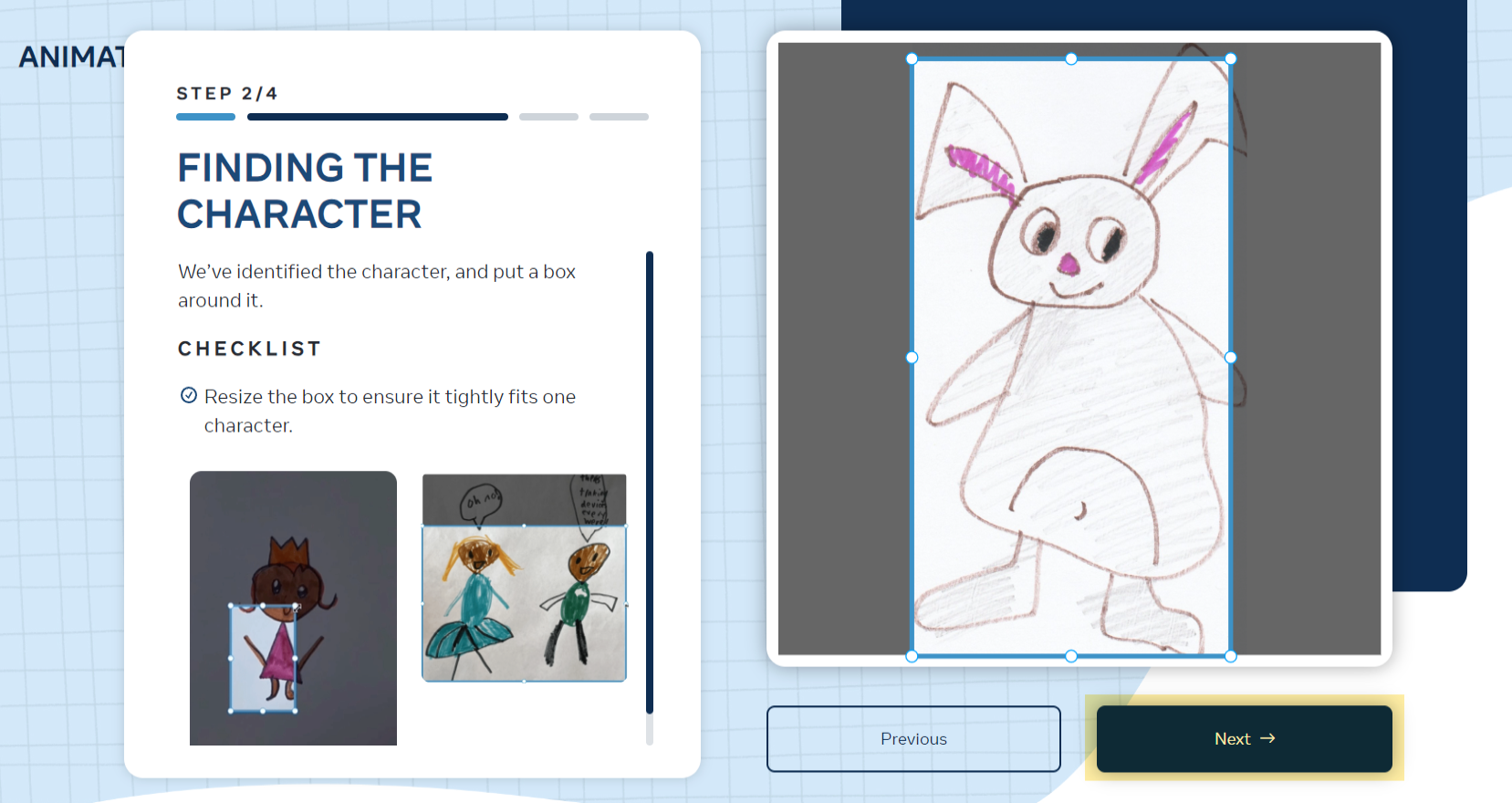Click the 'CHECKLIST' heading

click(x=249, y=349)
